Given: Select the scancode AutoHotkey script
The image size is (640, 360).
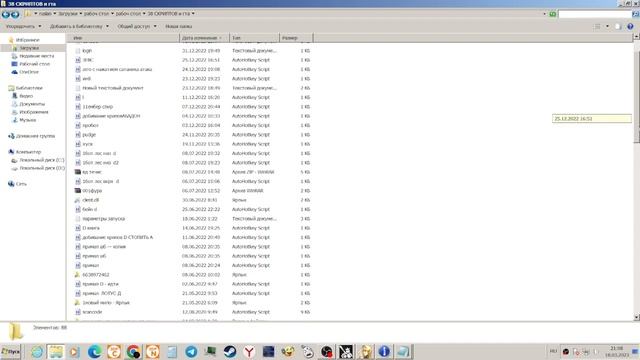Looking at the screenshot, I should 92,312.
